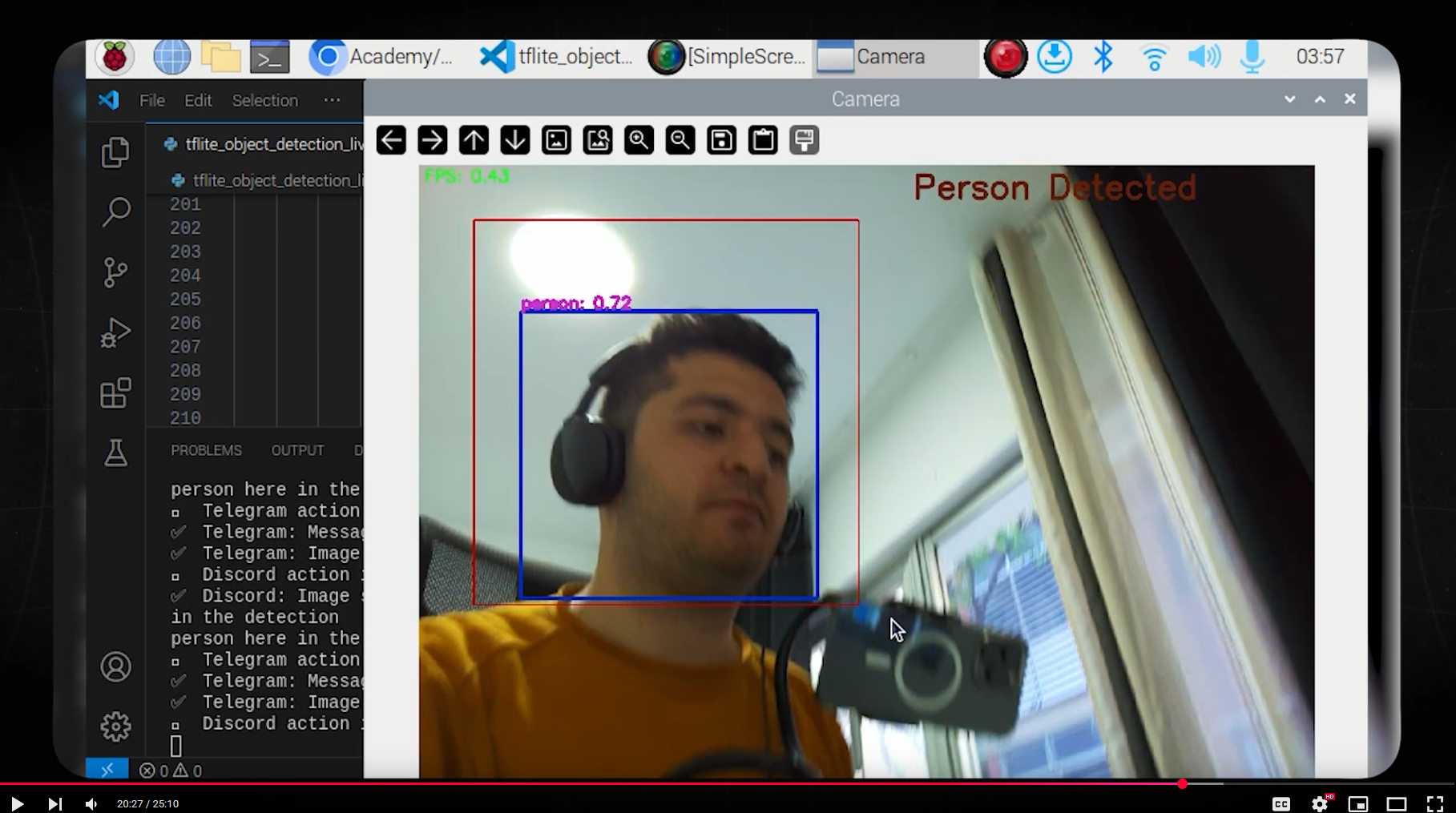Screen dimensions: 1456x813
Task: Mute the video player volume
Action: (91, 803)
